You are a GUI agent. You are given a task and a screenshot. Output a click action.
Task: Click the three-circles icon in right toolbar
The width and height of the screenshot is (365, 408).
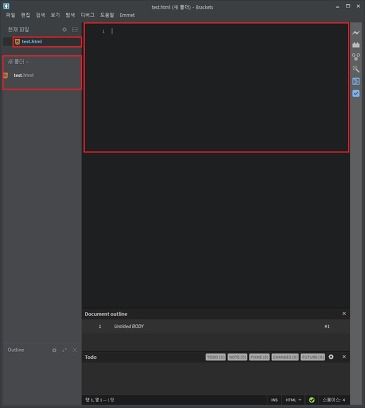[x=356, y=57]
